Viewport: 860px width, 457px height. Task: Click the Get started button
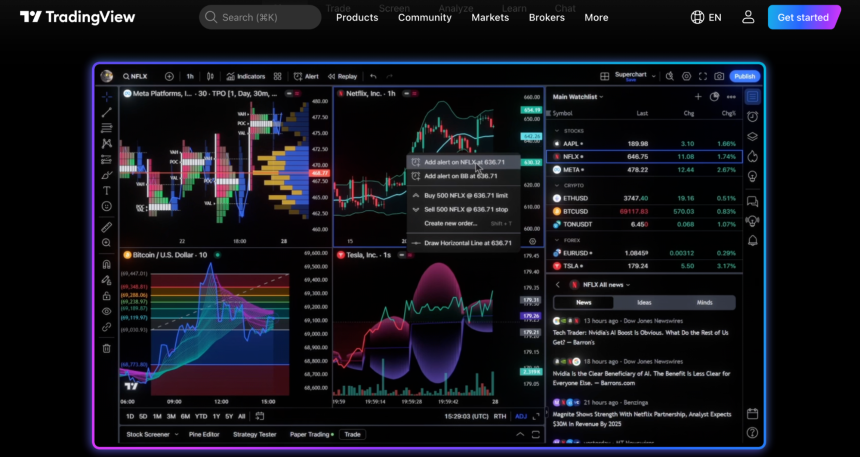804,17
